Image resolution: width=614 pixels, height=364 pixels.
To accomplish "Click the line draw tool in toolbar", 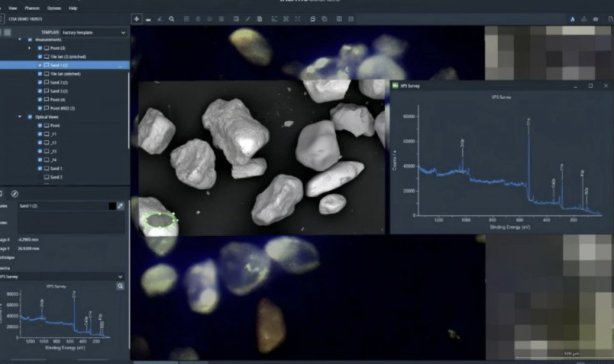I will [247, 19].
